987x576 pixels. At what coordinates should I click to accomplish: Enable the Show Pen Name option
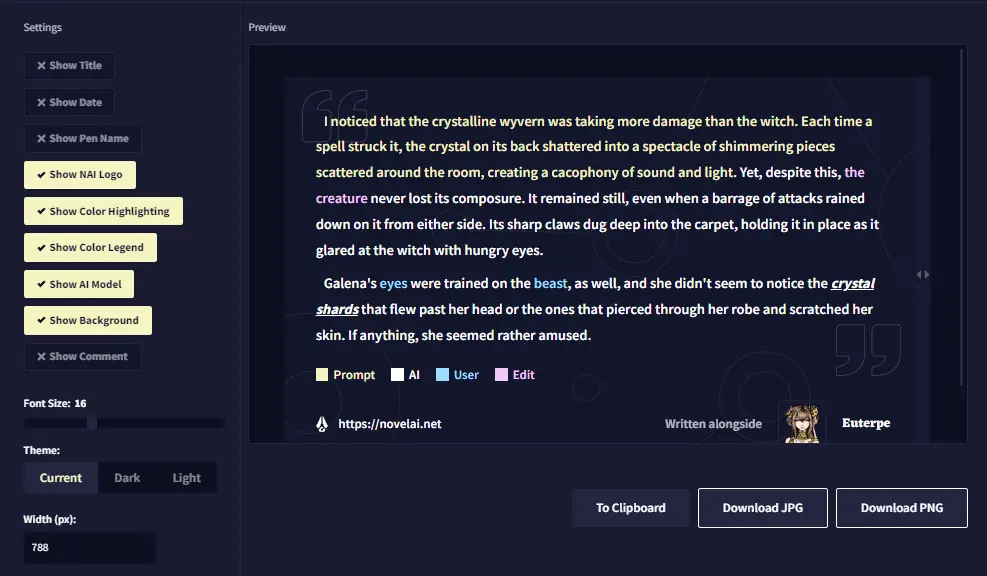point(82,138)
